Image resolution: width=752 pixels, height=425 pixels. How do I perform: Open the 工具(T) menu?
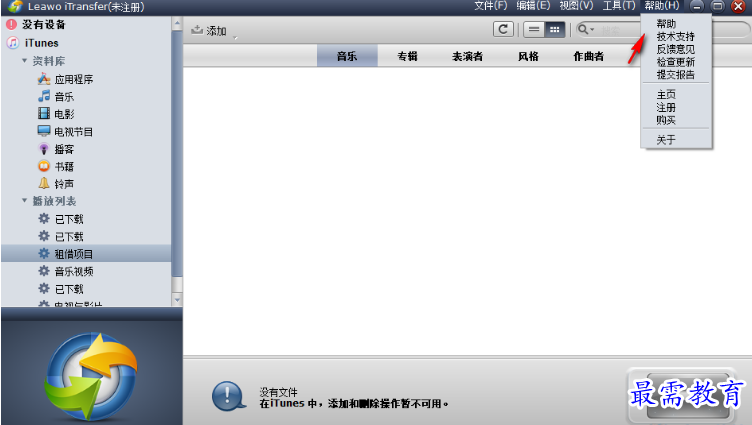[619, 6]
